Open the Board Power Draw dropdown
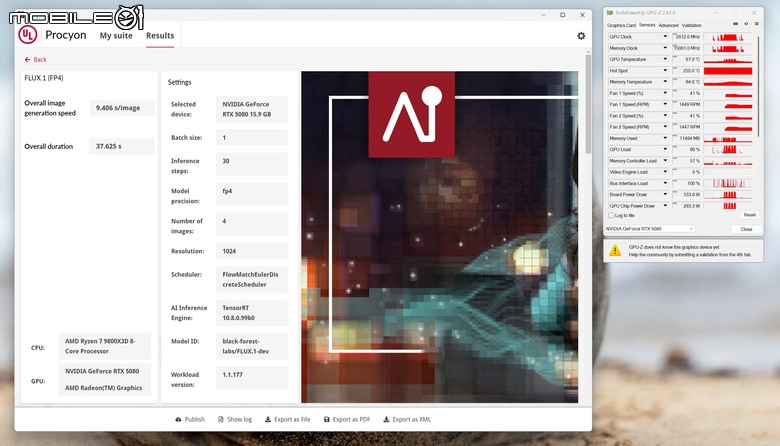This screenshot has height=446, width=780. [665, 194]
